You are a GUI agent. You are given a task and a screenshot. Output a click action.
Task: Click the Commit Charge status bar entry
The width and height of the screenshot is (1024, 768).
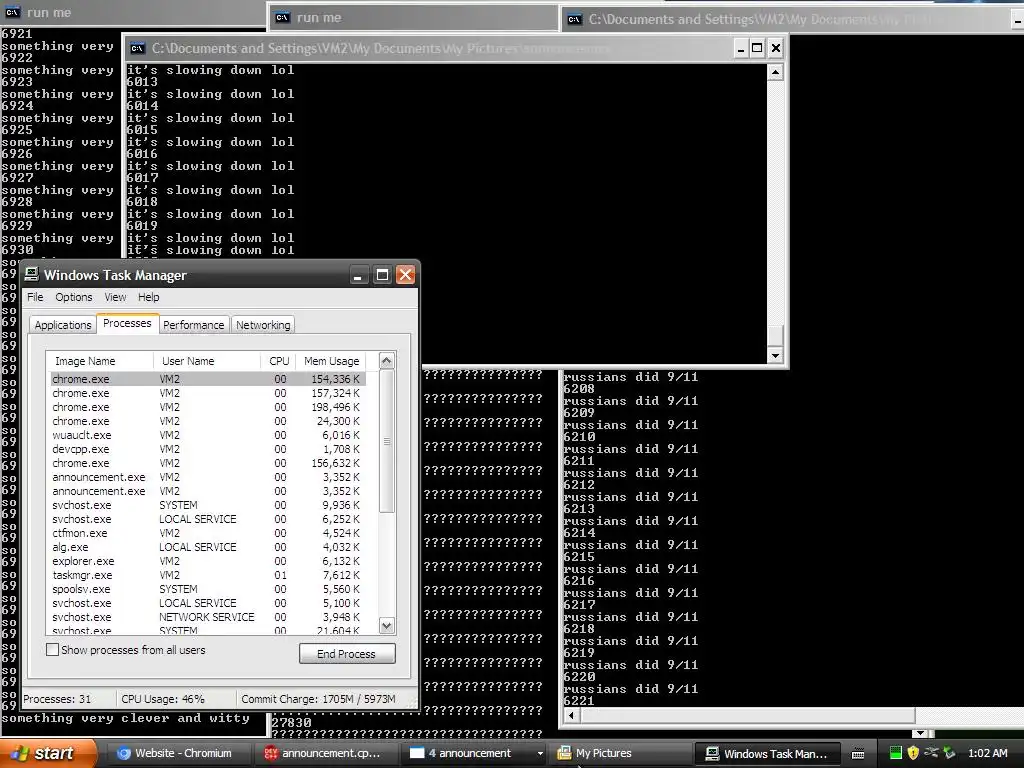pyautogui.click(x=319, y=699)
